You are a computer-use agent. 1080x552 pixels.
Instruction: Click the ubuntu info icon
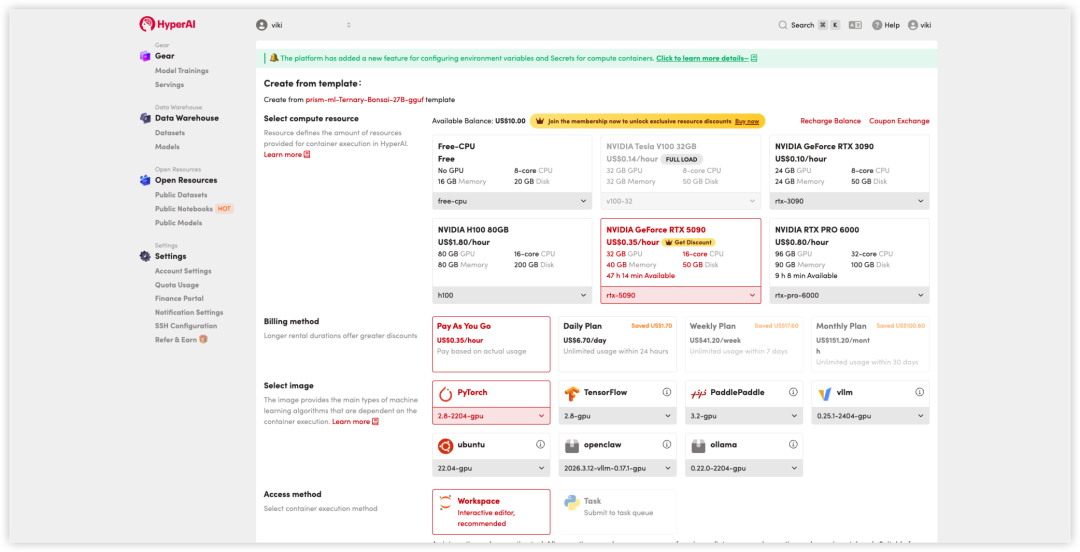(x=541, y=444)
